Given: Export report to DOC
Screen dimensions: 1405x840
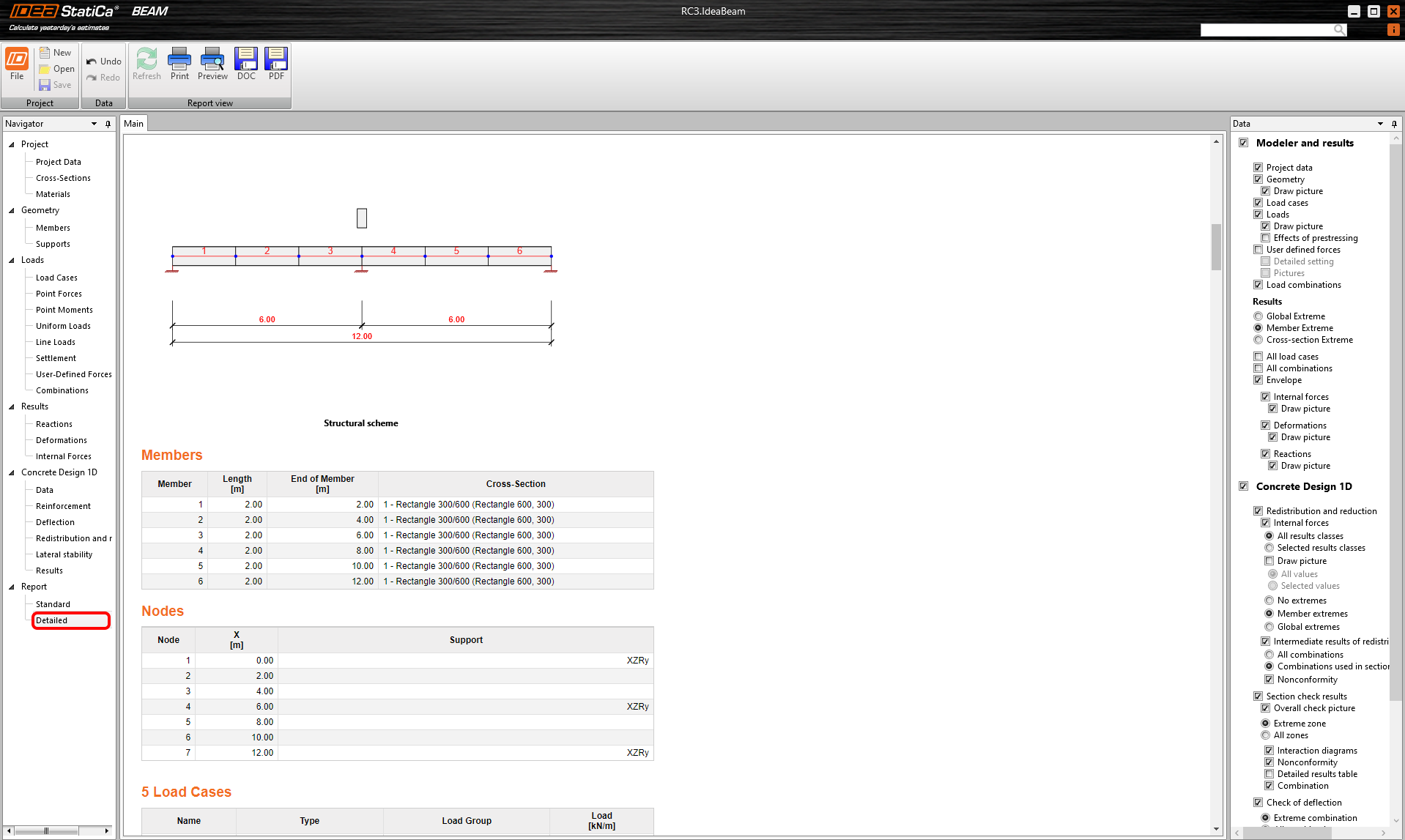Looking at the screenshot, I should [x=246, y=64].
